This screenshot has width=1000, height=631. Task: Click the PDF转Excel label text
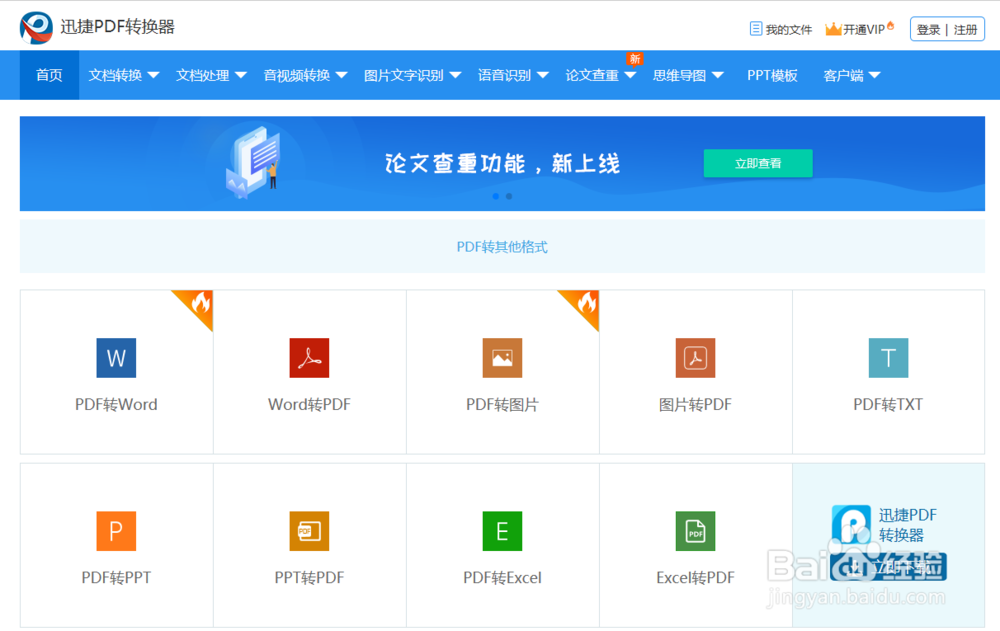(x=503, y=577)
